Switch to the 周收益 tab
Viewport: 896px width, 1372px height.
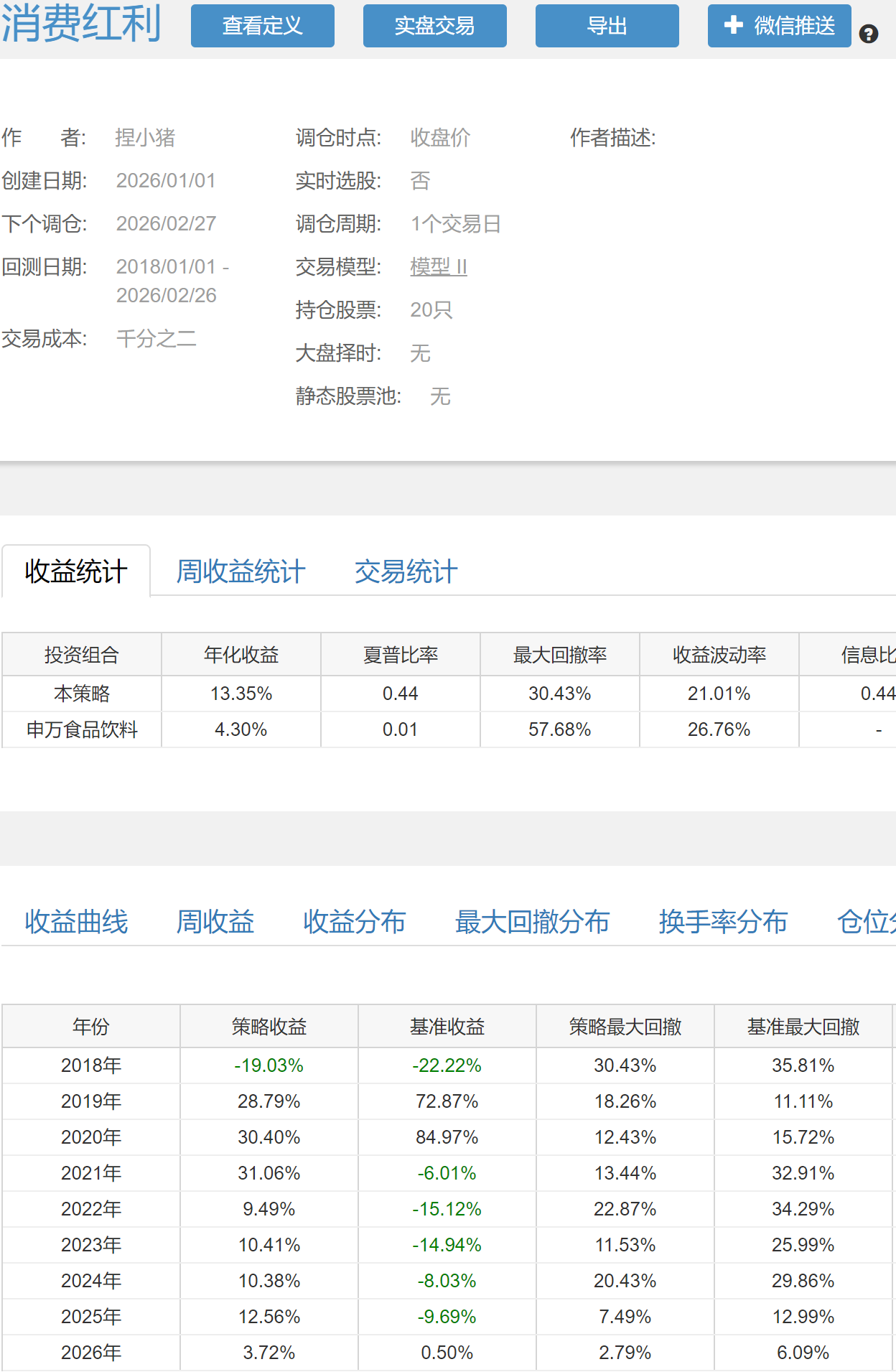215,922
